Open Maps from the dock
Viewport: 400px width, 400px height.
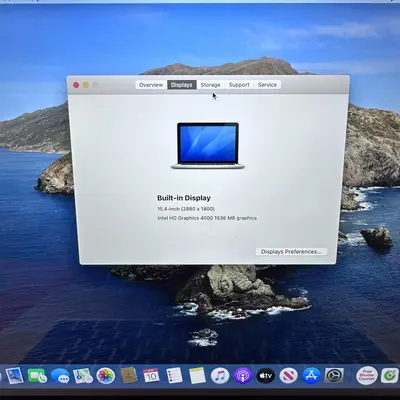point(83,376)
